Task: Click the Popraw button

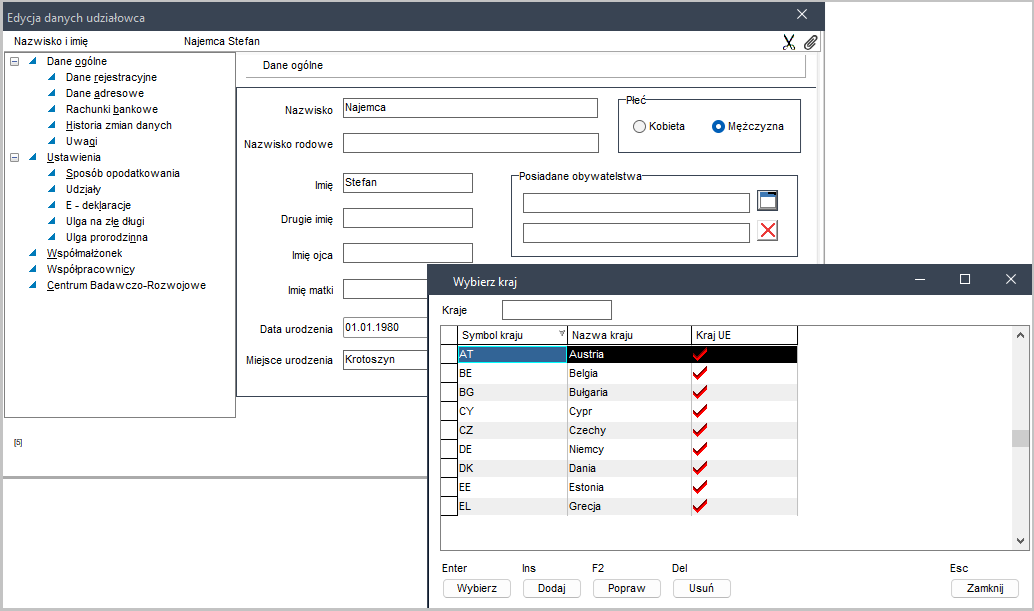Action: pos(626,588)
